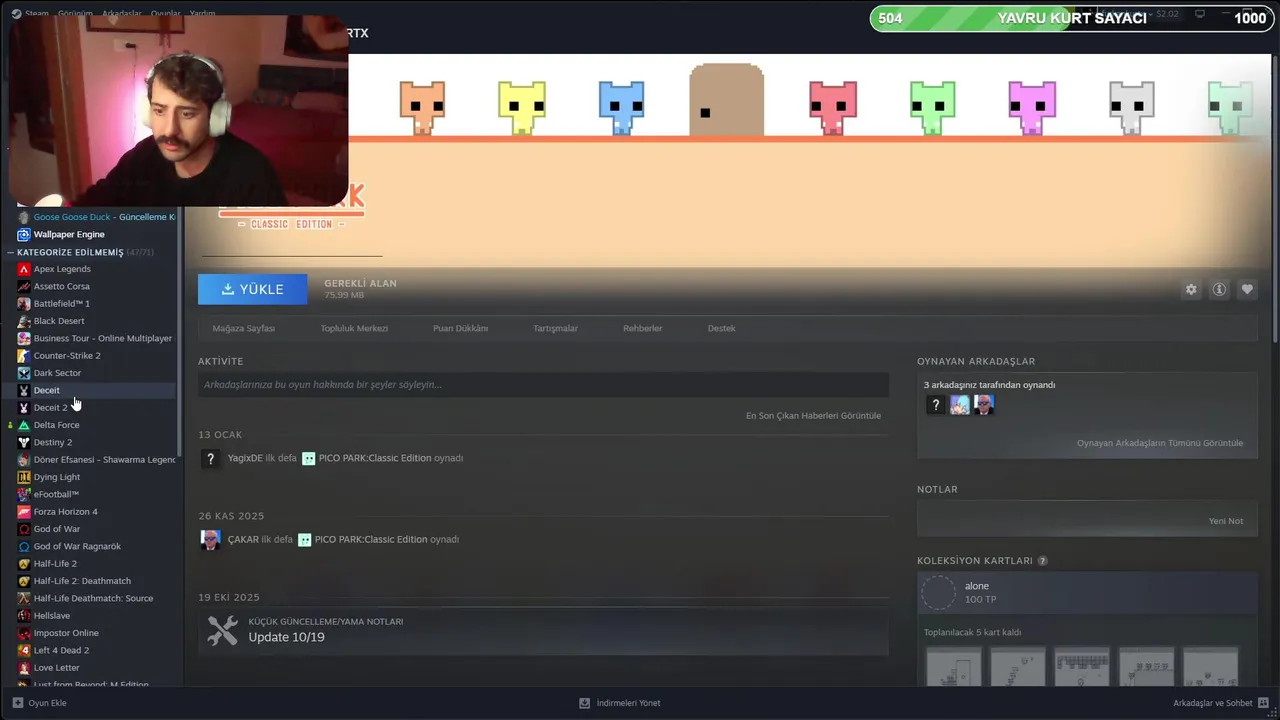Viewport: 1280px width, 720px height.
Task: Select Destiny 2 icon in library
Action: point(24,442)
